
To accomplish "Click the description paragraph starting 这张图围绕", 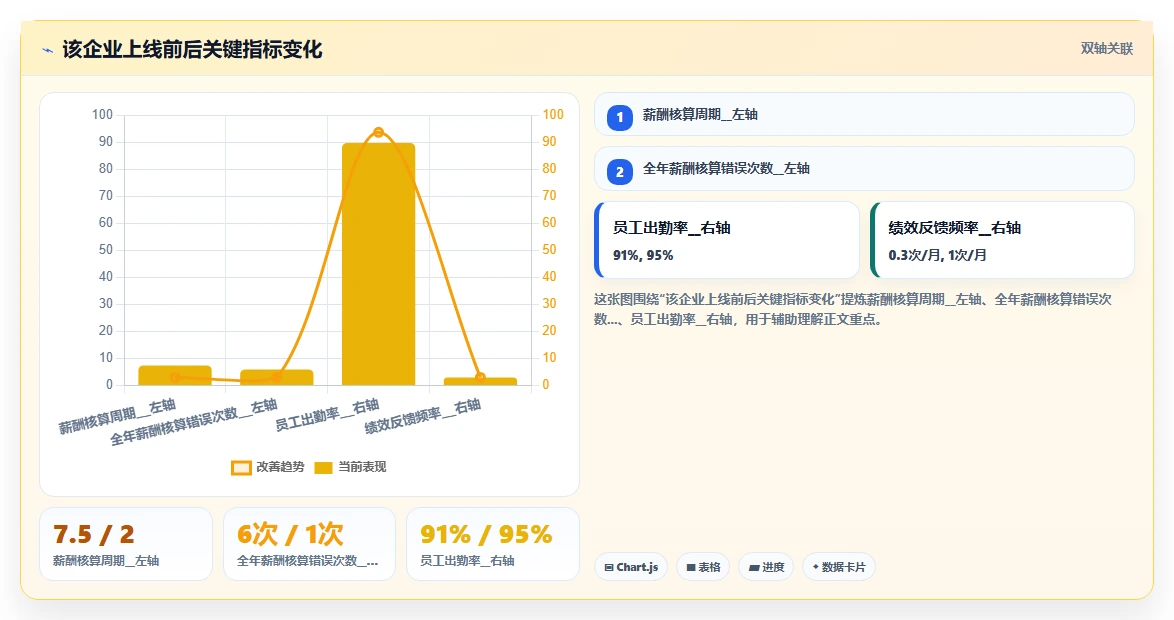I will click(853, 309).
